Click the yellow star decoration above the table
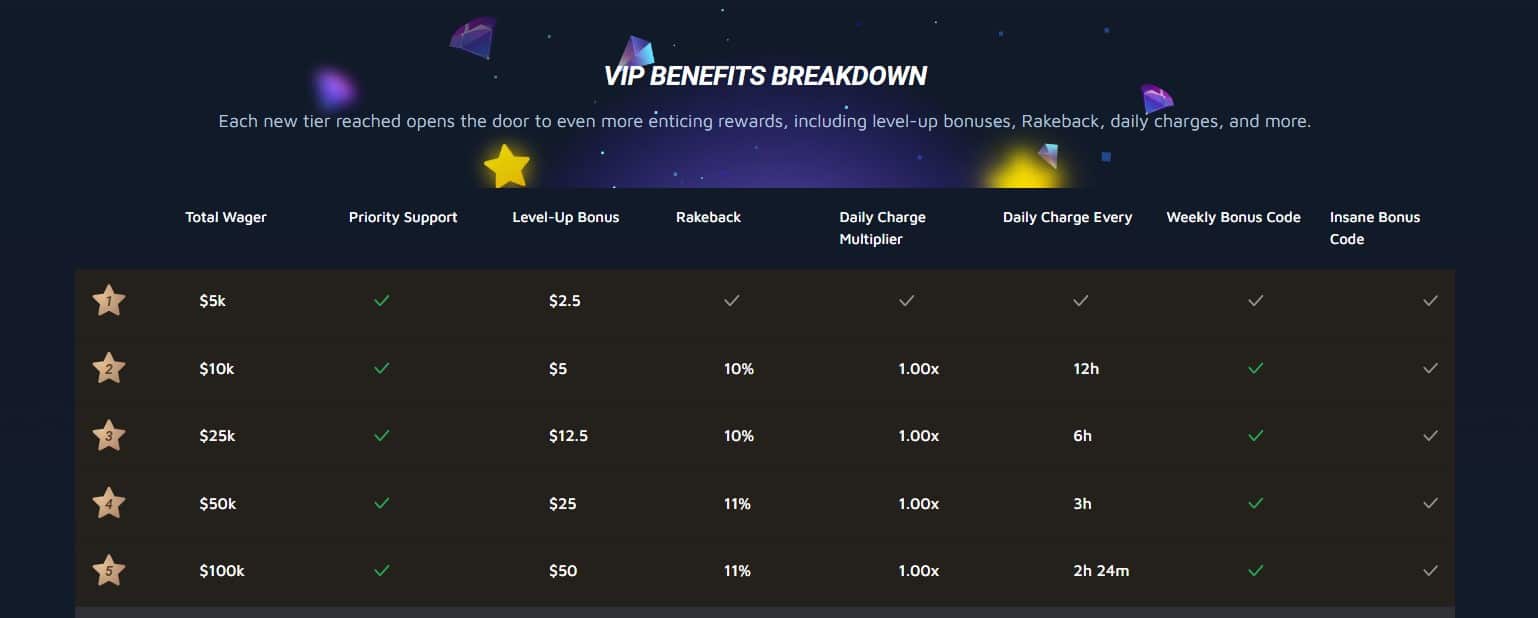The image size is (1538, 618). tap(507, 166)
